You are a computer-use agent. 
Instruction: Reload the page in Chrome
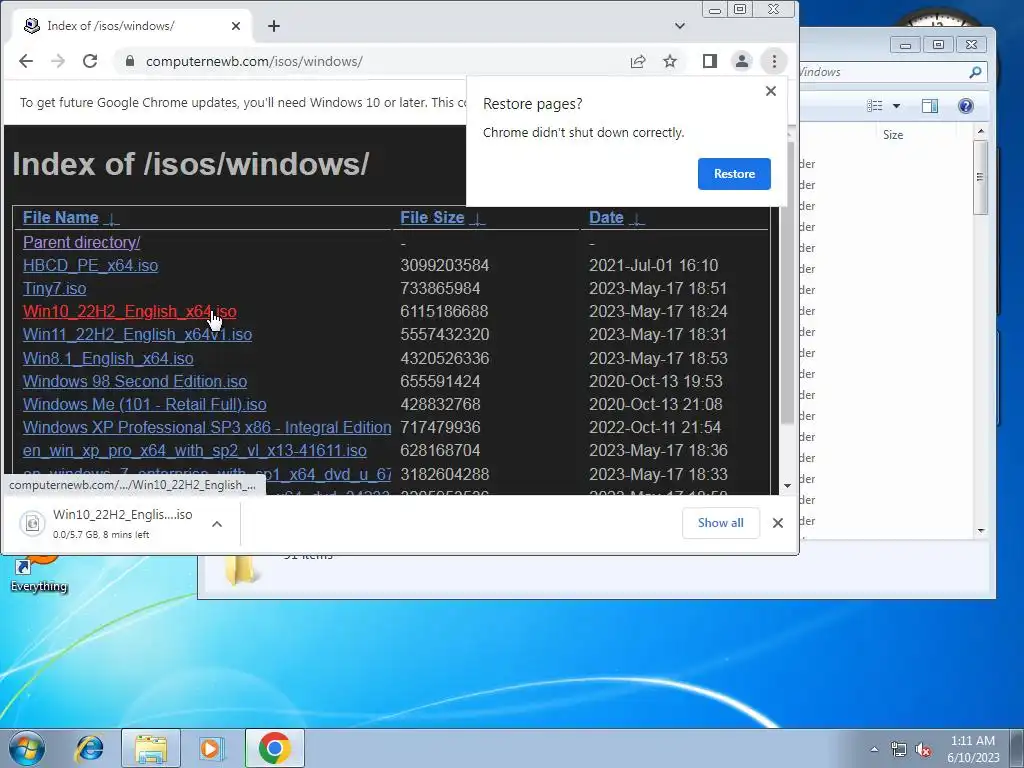click(90, 61)
